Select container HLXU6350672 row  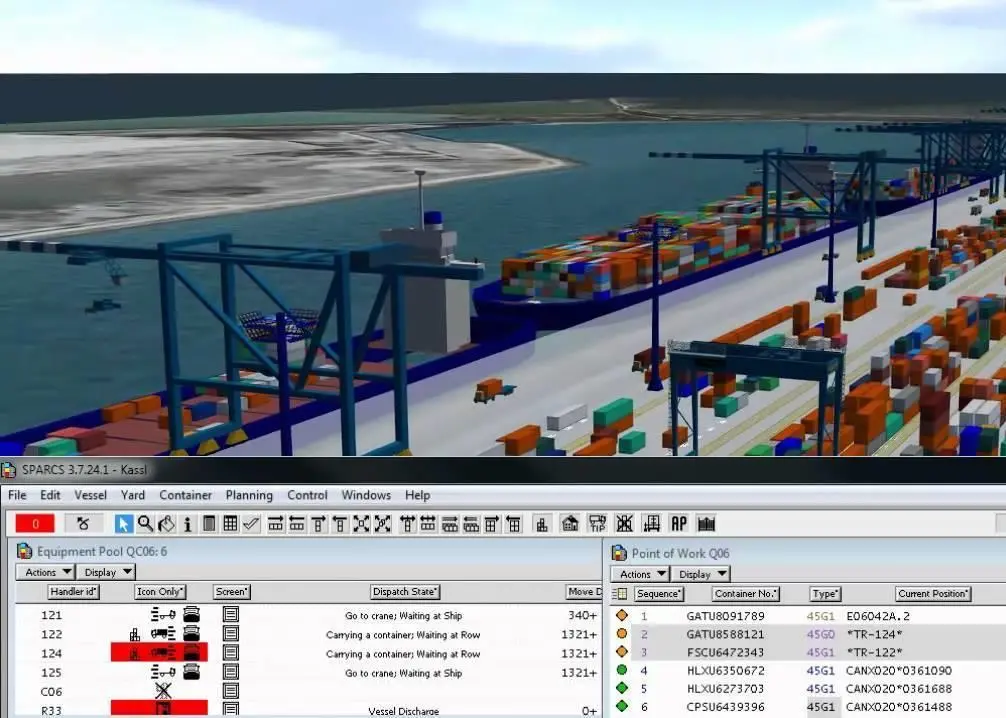[807, 671]
